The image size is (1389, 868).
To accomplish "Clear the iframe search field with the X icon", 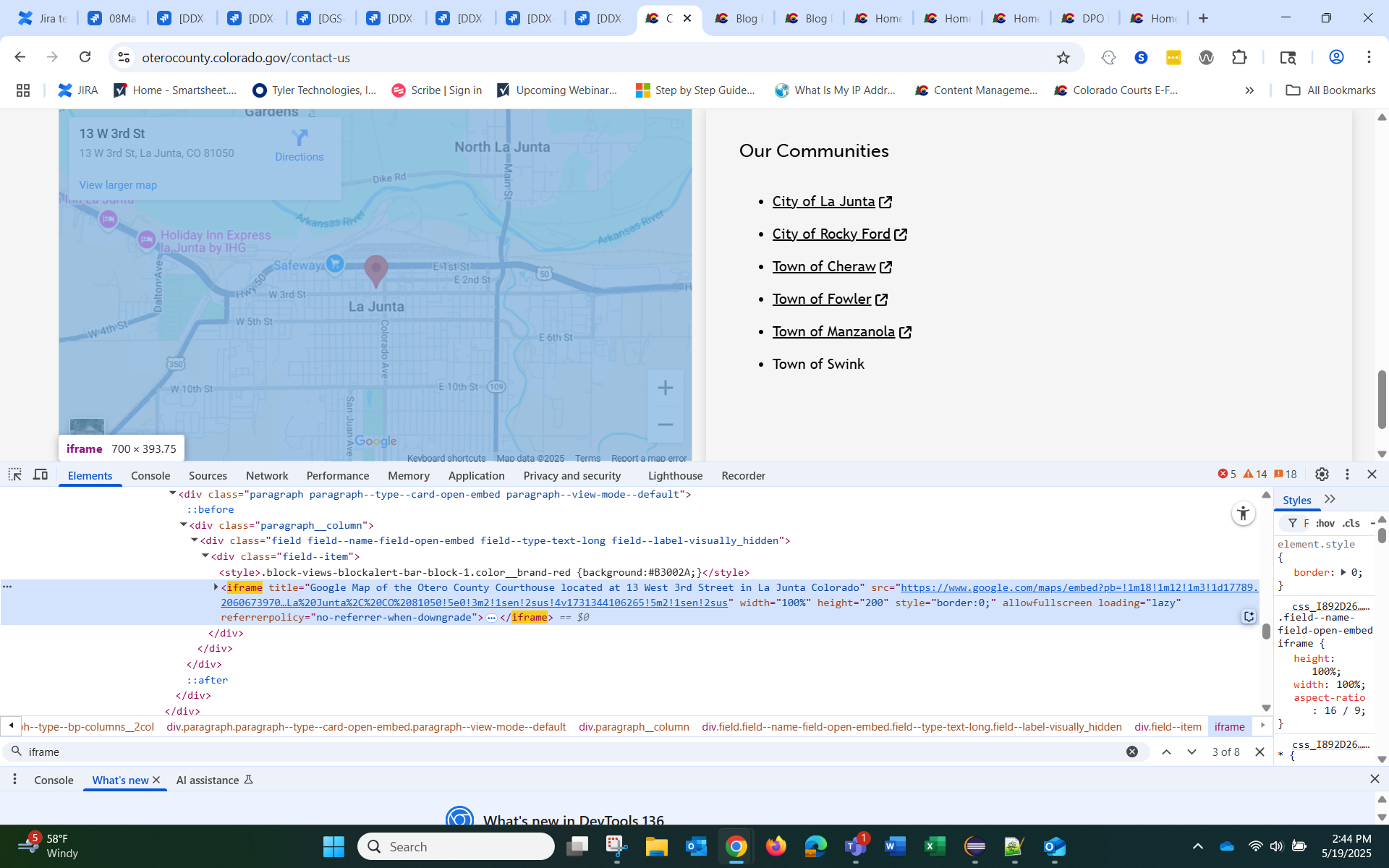I will (x=1132, y=752).
